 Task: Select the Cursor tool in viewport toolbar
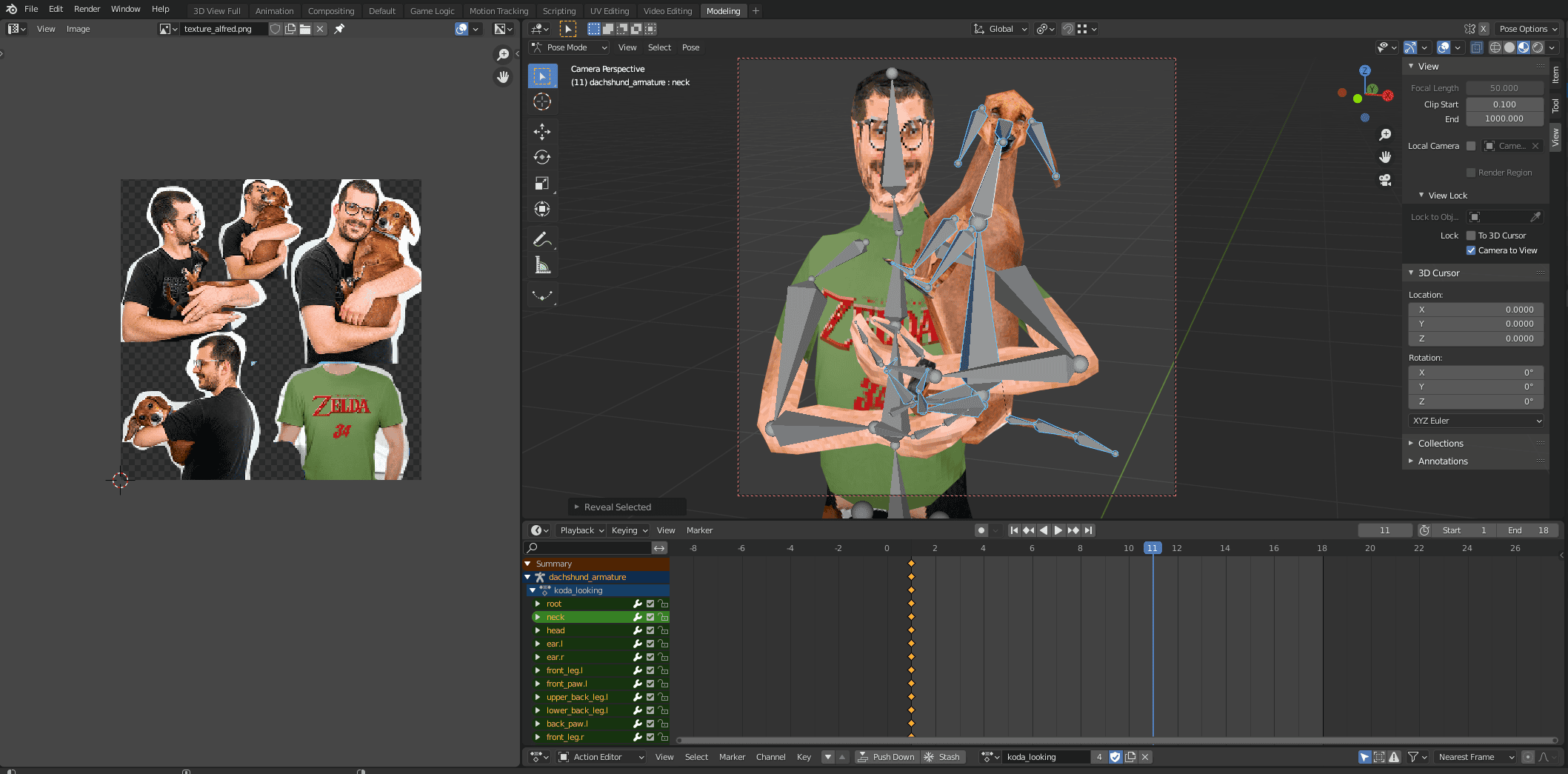click(x=542, y=102)
